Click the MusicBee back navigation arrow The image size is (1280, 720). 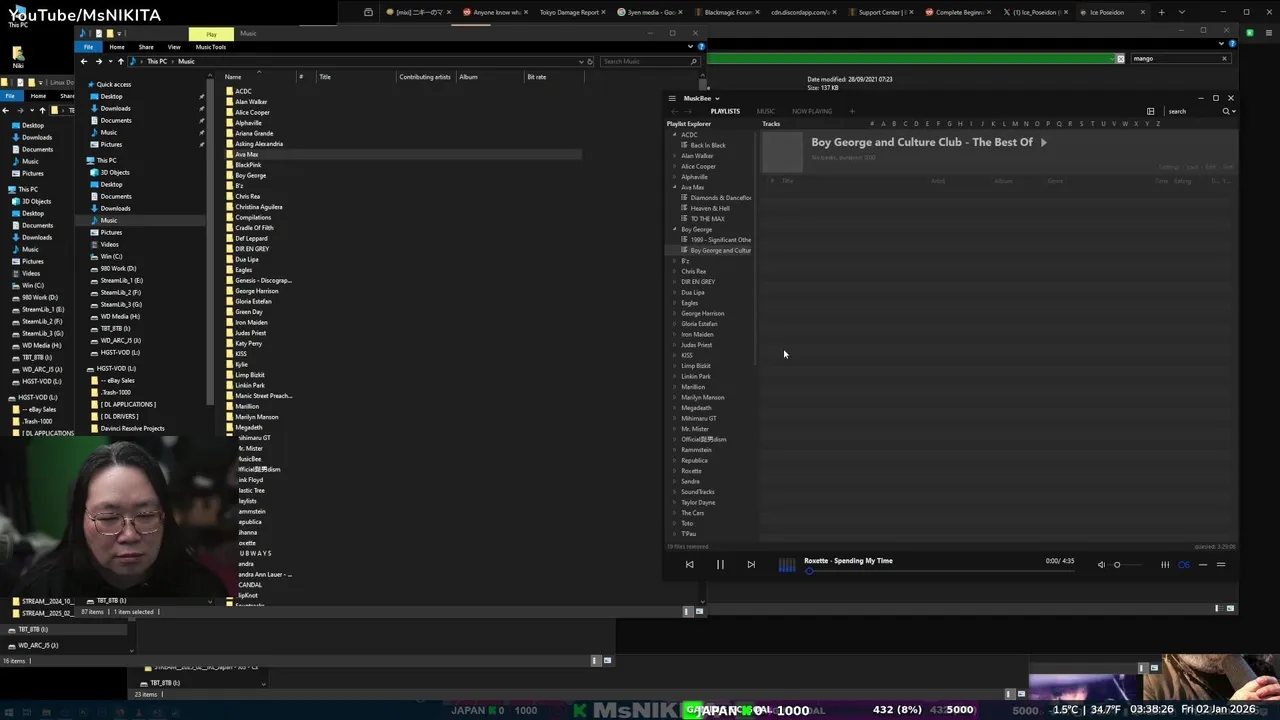click(675, 111)
